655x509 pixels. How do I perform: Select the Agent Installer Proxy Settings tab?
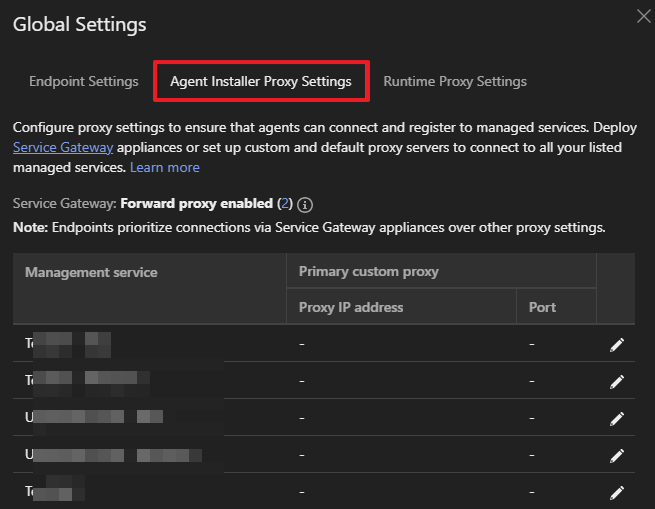(261, 81)
